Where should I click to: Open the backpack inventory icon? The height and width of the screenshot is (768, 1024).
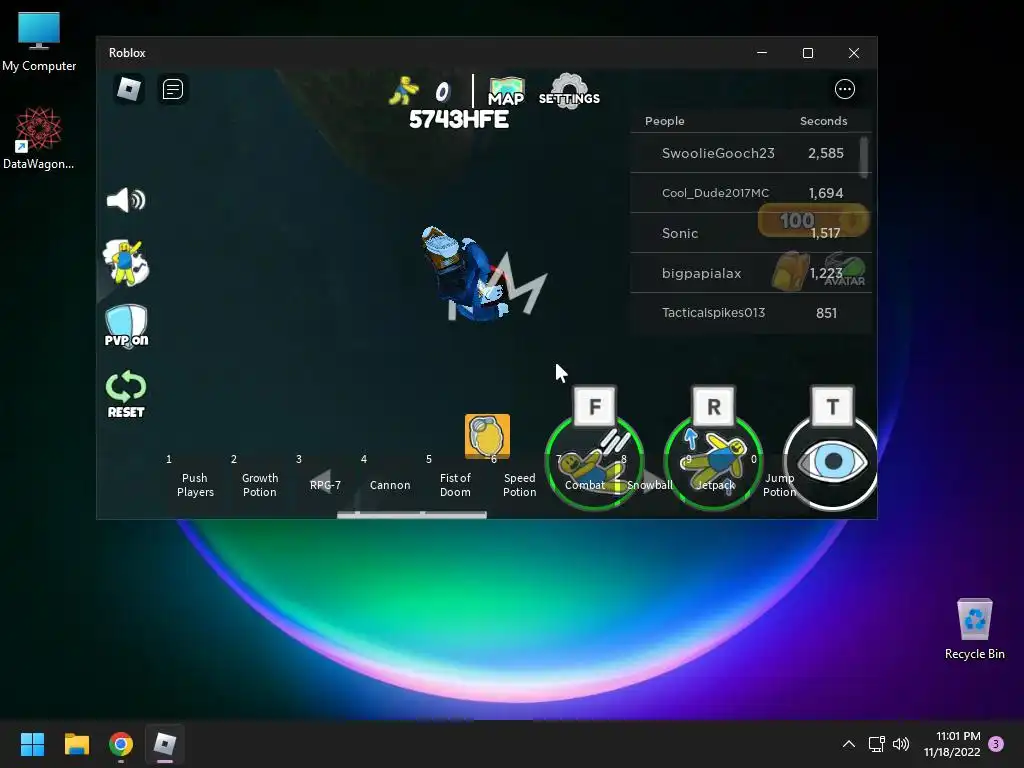[790, 271]
